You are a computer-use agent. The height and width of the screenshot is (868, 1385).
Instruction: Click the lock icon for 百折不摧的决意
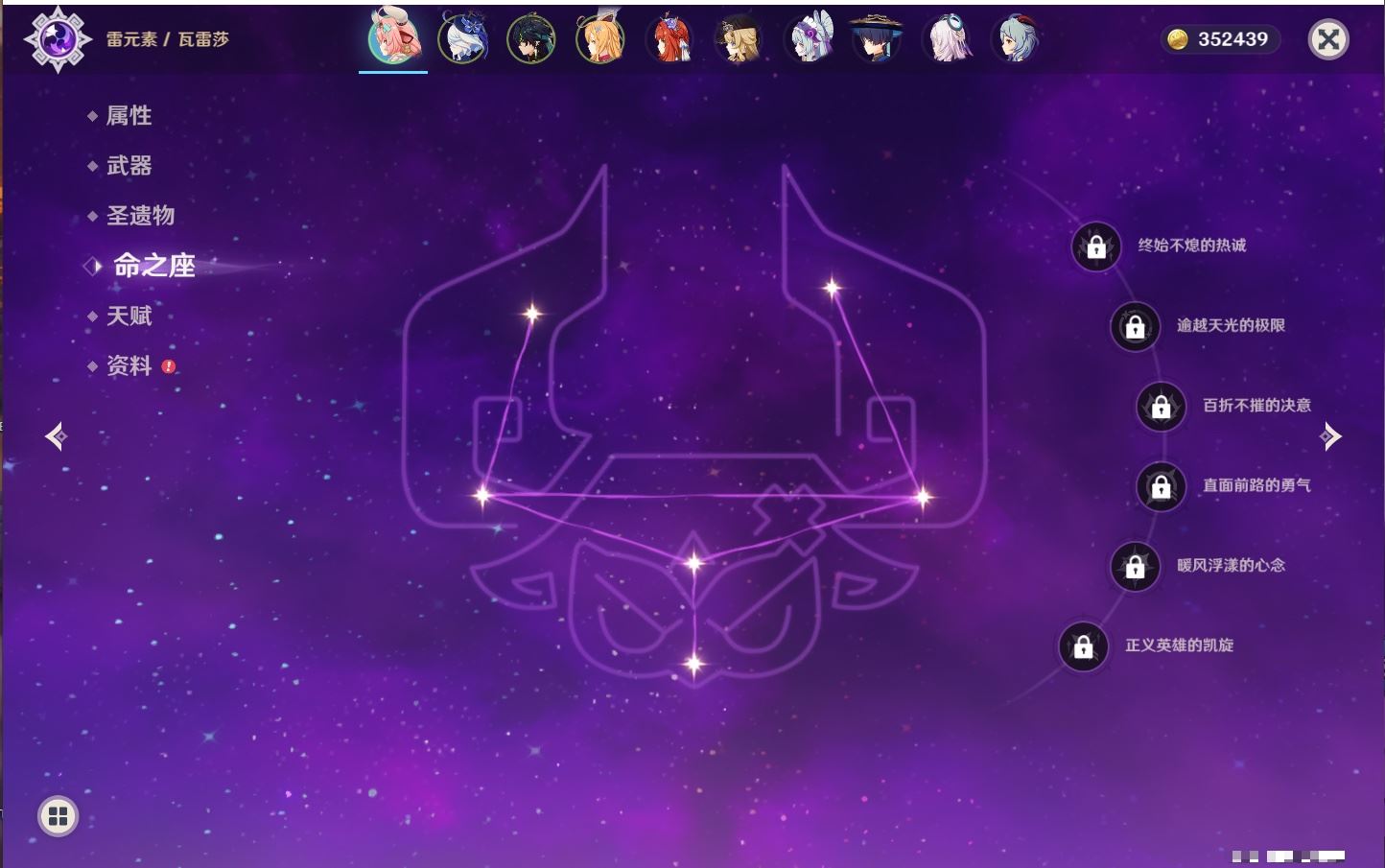click(x=1161, y=407)
